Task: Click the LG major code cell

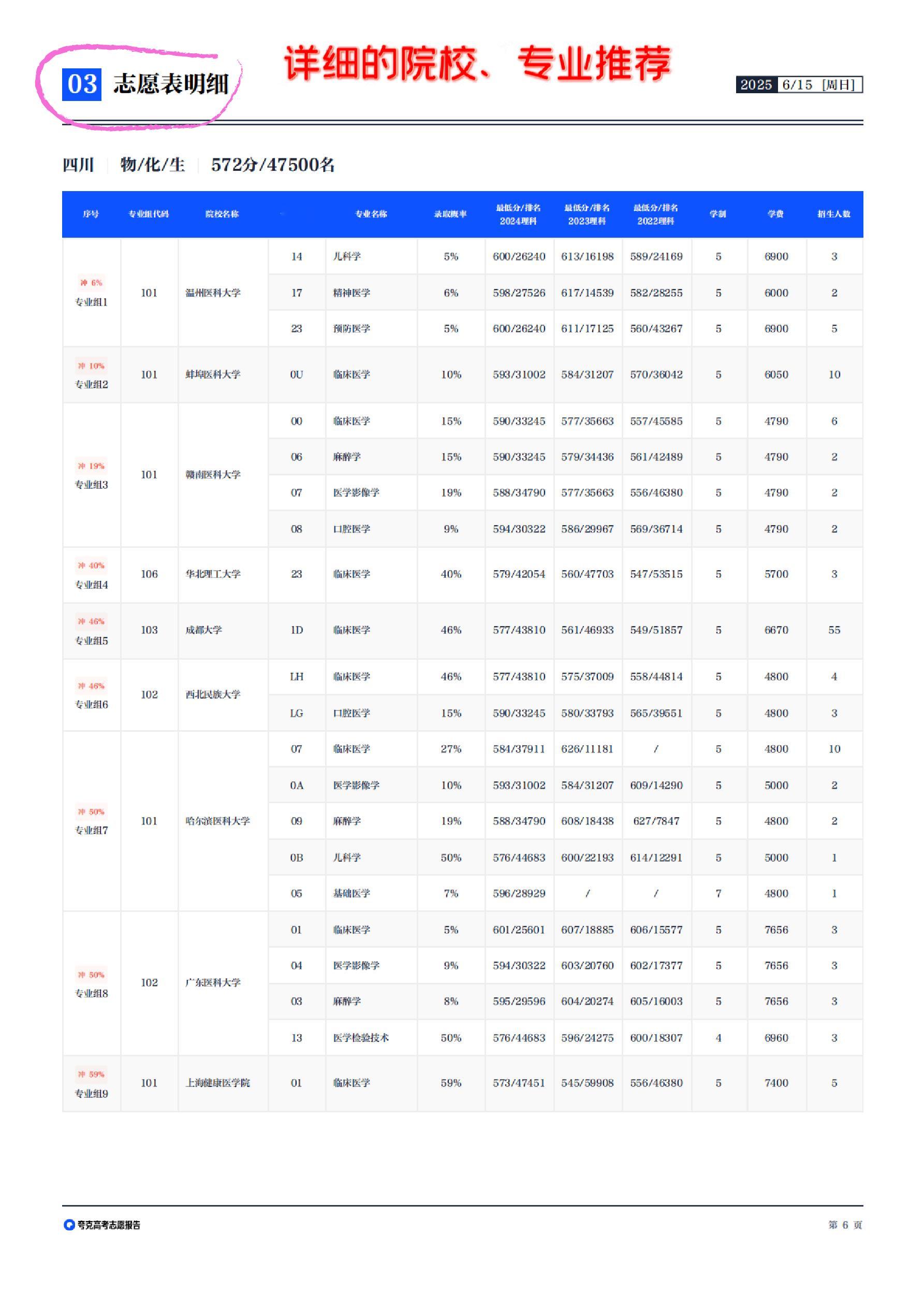Action: pos(297,713)
